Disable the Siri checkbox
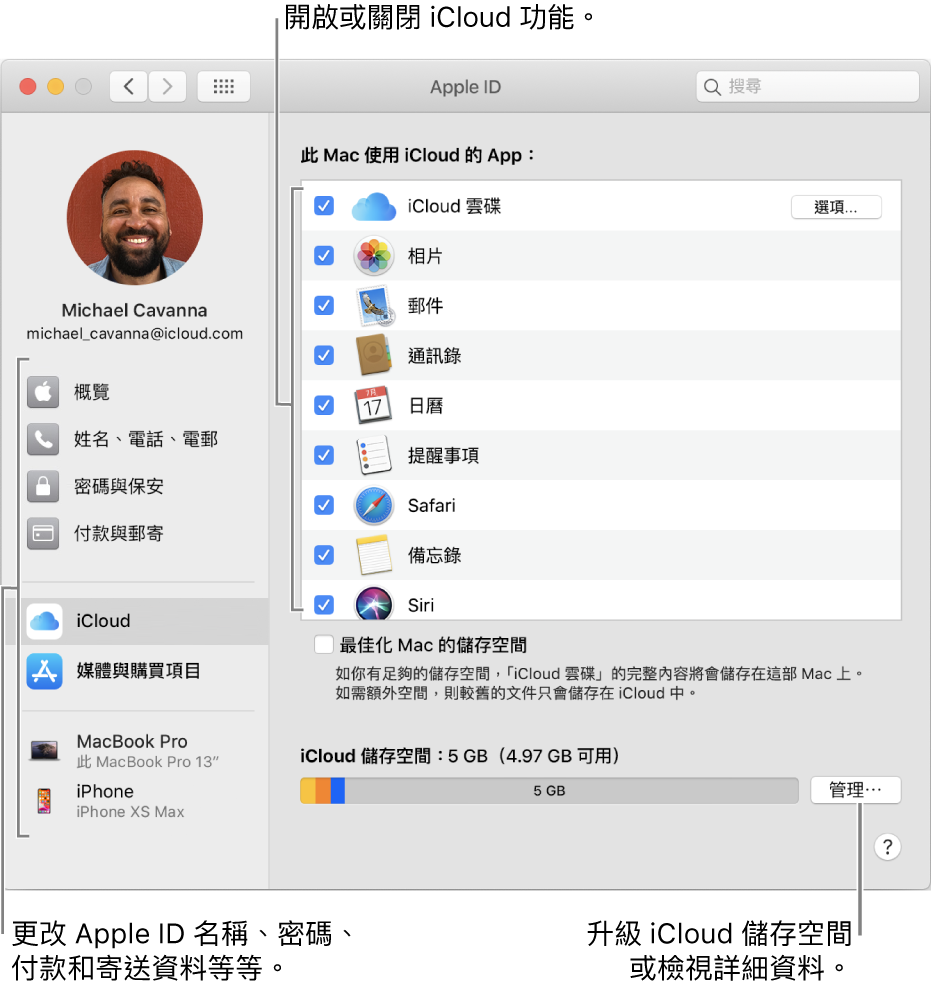This screenshot has width=931, height=990. coord(324,605)
